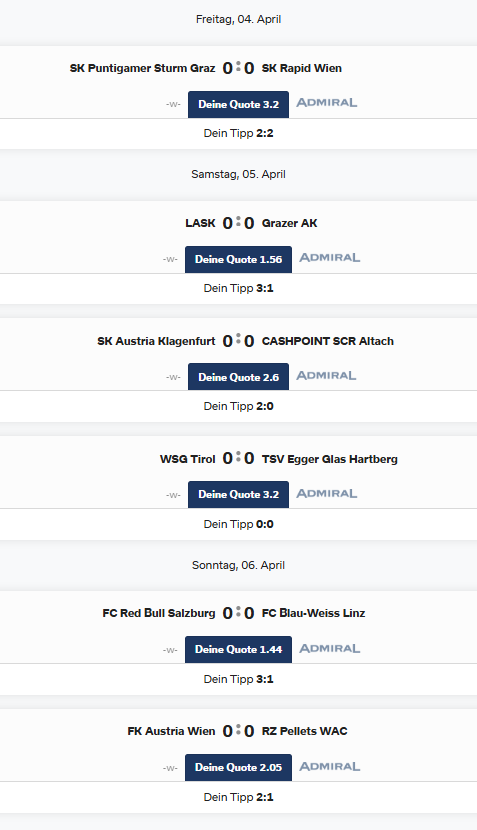This screenshot has height=830, width=477.
Task: Click the ADMIRAL logo beside Sturm Graz match
Action: pos(326,103)
